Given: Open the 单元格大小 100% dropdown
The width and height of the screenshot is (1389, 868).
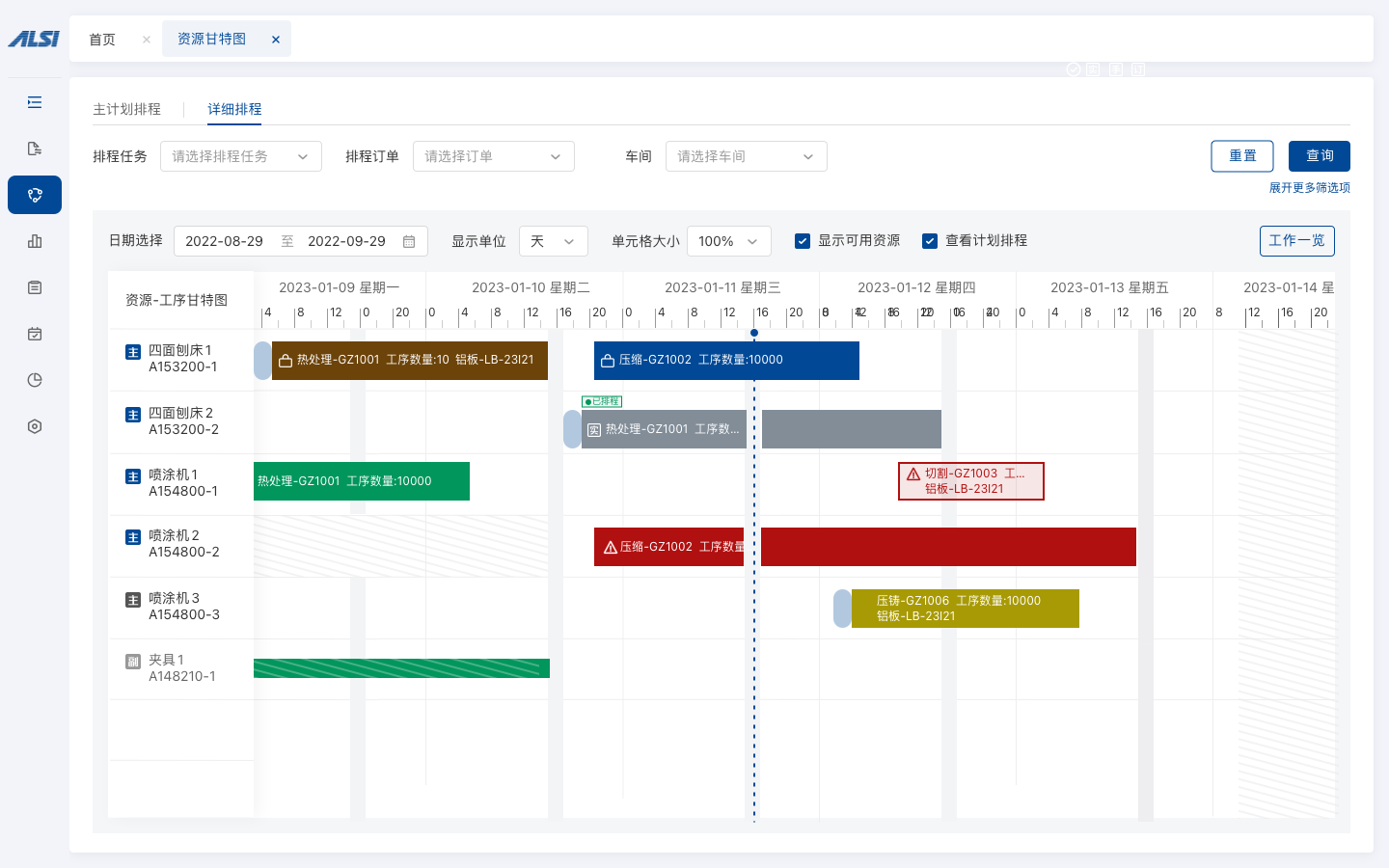Looking at the screenshot, I should point(729,241).
